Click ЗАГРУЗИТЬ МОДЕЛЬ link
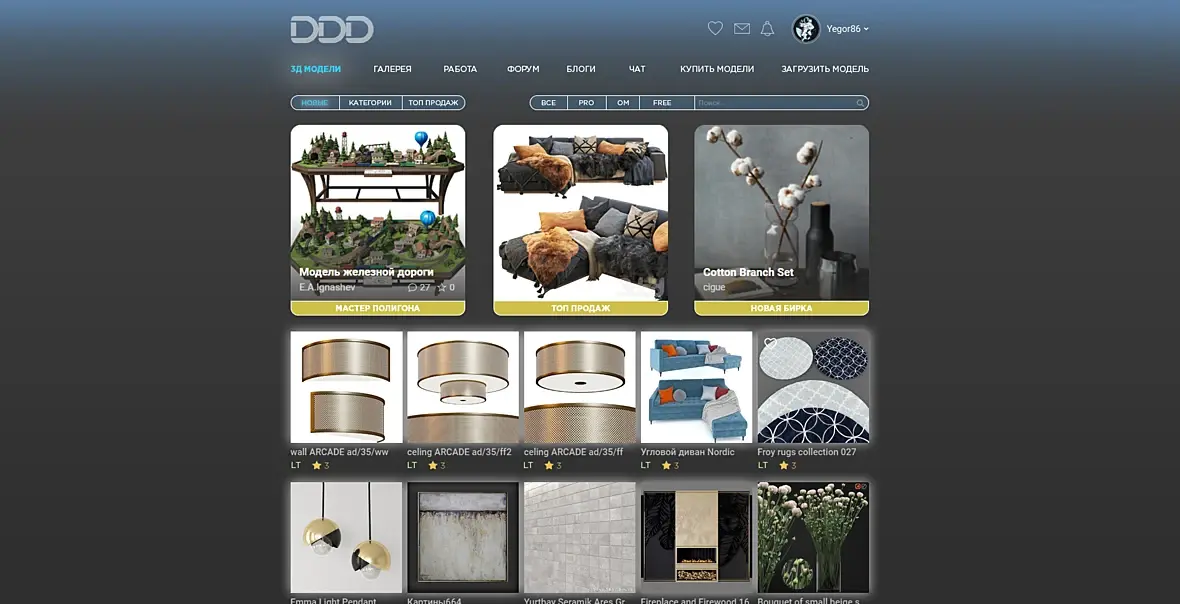Screen dimensions: 1180x604 [x=825, y=68]
